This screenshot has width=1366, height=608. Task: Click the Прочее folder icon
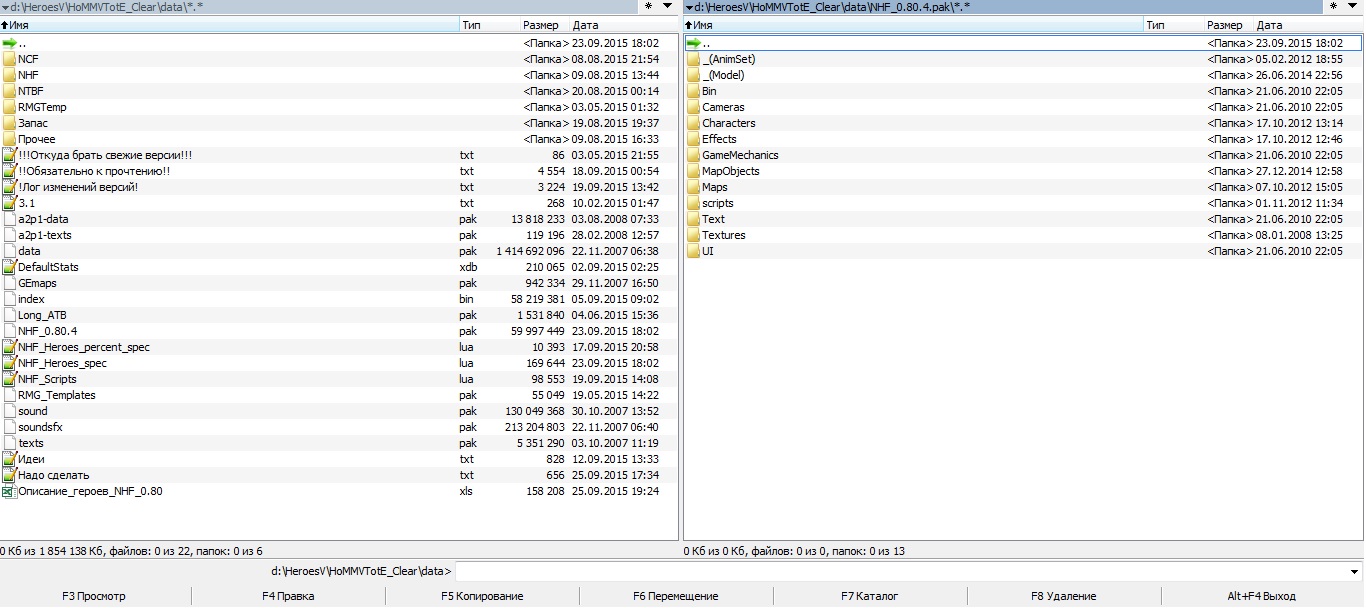click(9, 139)
